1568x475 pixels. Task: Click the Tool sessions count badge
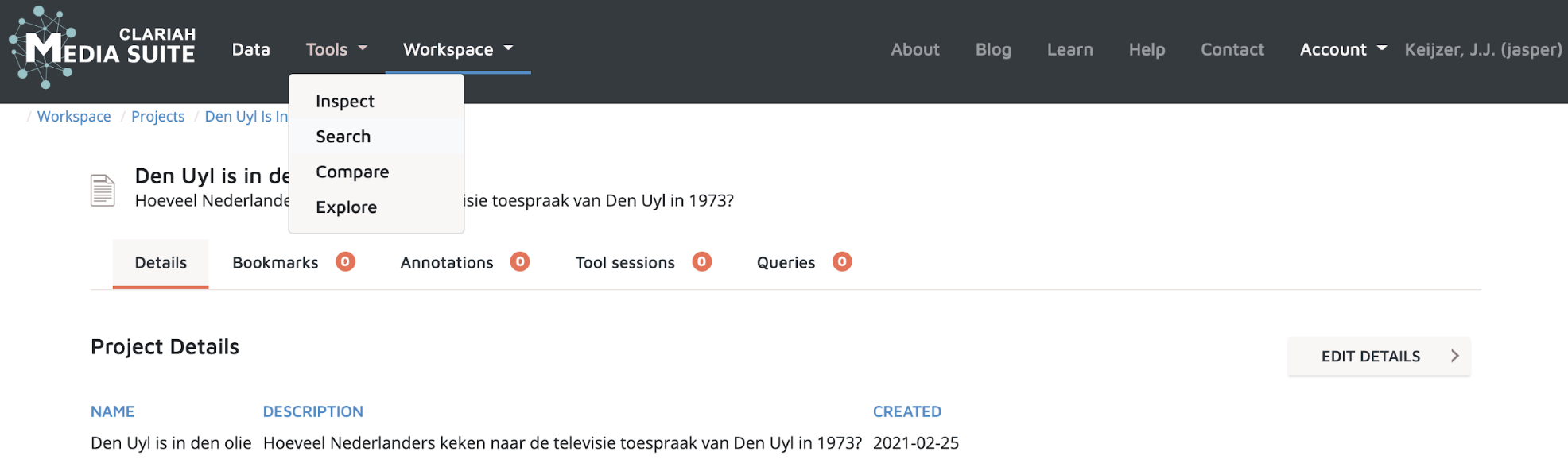coord(701,261)
